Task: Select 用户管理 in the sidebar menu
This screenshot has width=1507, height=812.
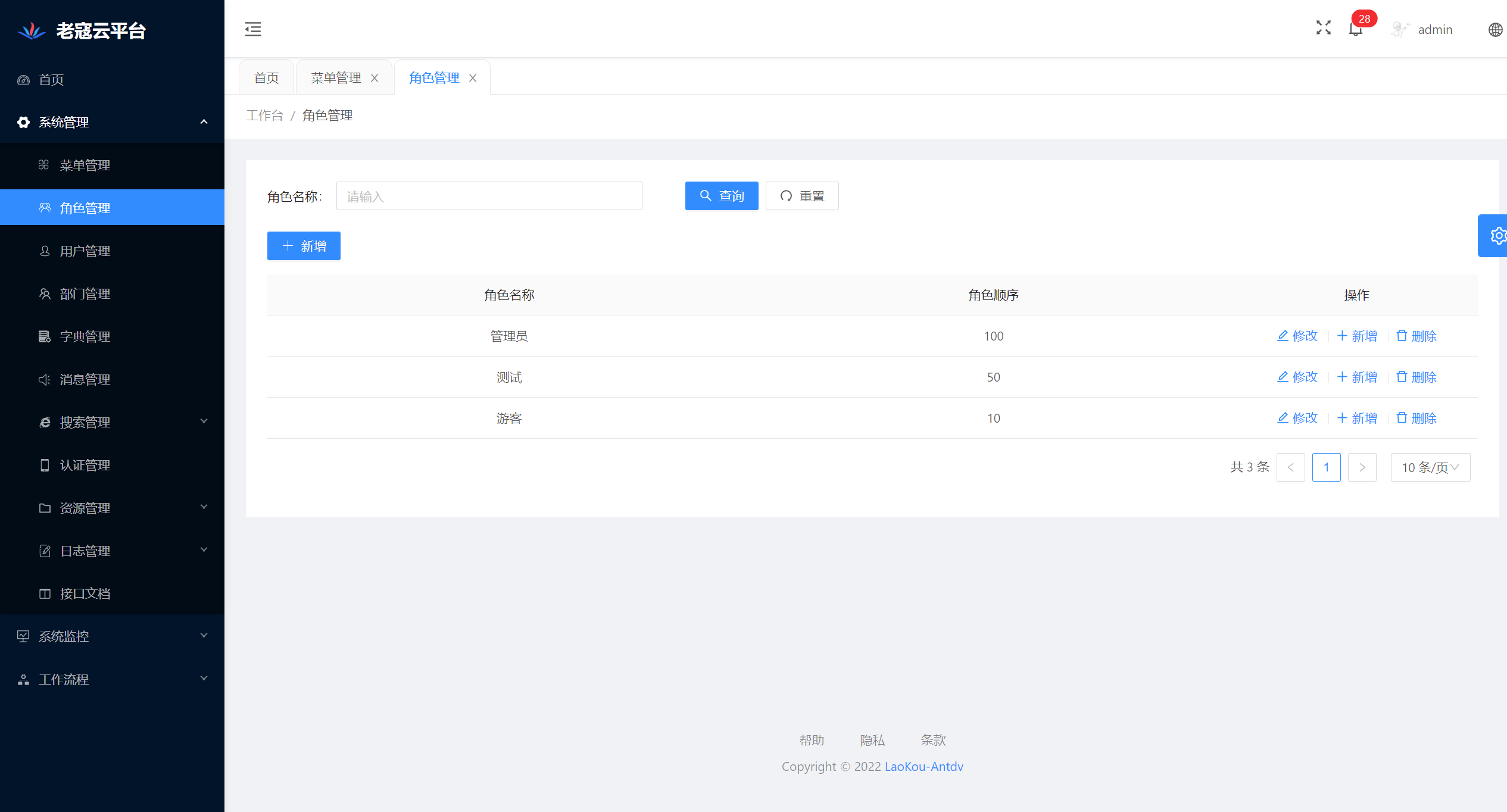Action: (85, 251)
